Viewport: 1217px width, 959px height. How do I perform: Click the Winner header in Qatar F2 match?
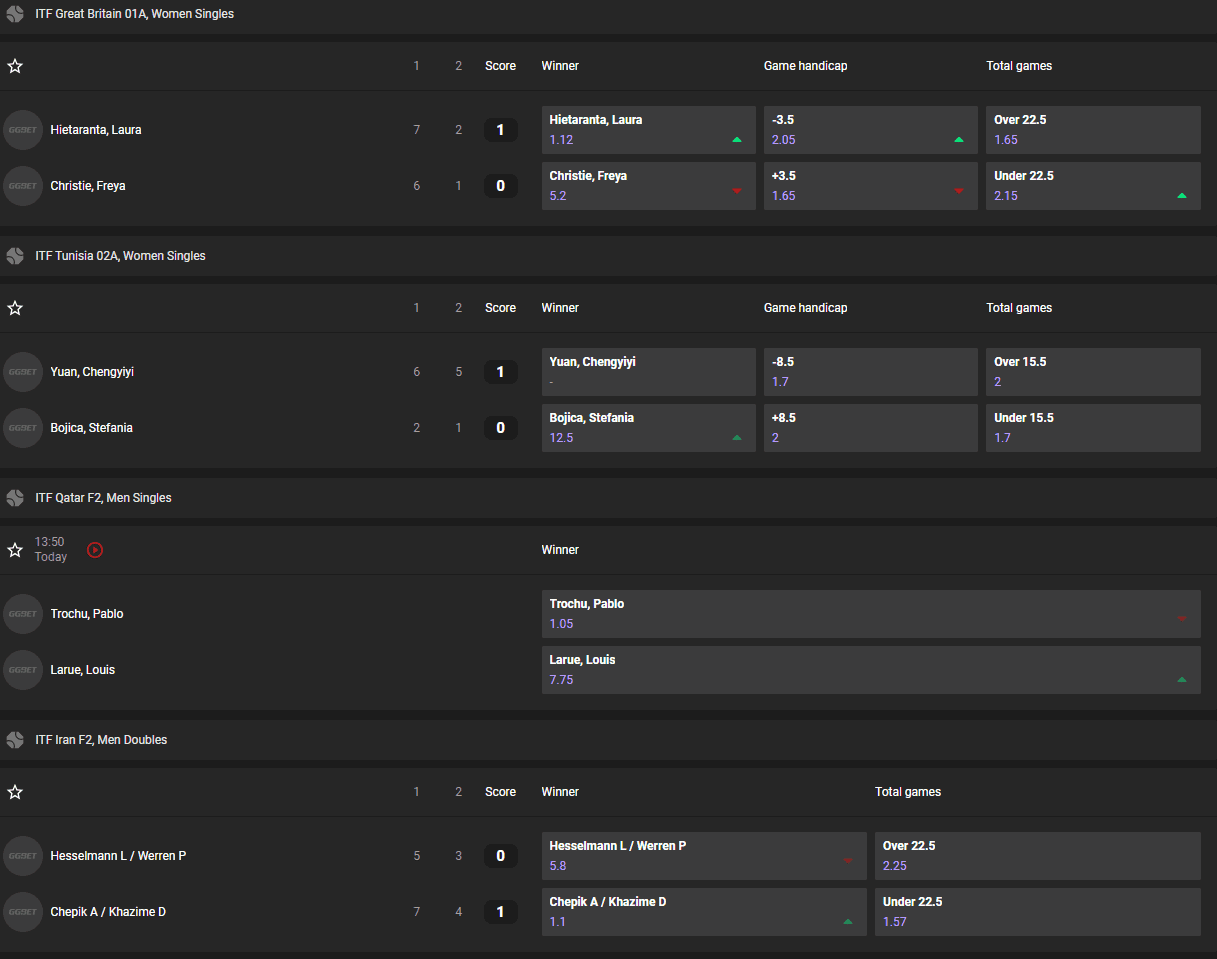pyautogui.click(x=560, y=550)
